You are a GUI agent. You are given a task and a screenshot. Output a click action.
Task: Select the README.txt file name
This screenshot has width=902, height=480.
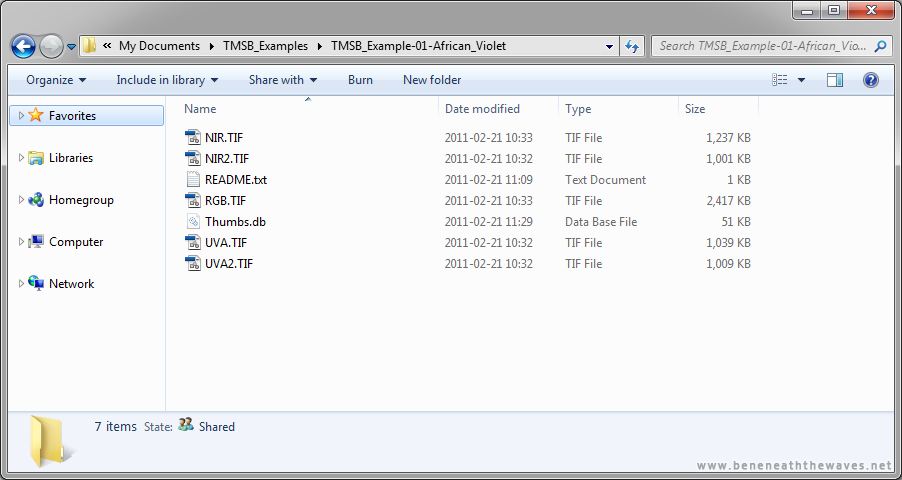coord(236,180)
